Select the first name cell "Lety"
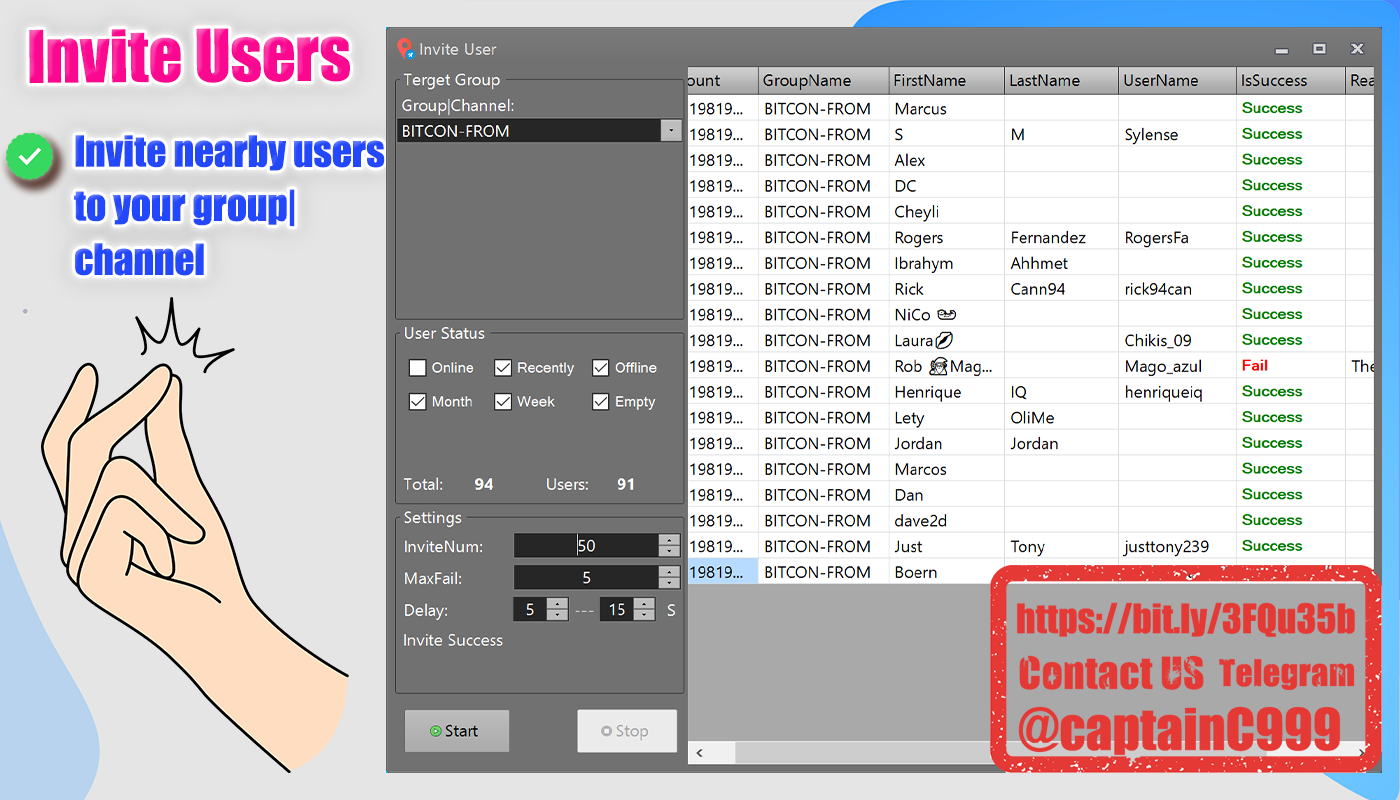Viewport: 1400px width, 800px height. pos(947,418)
